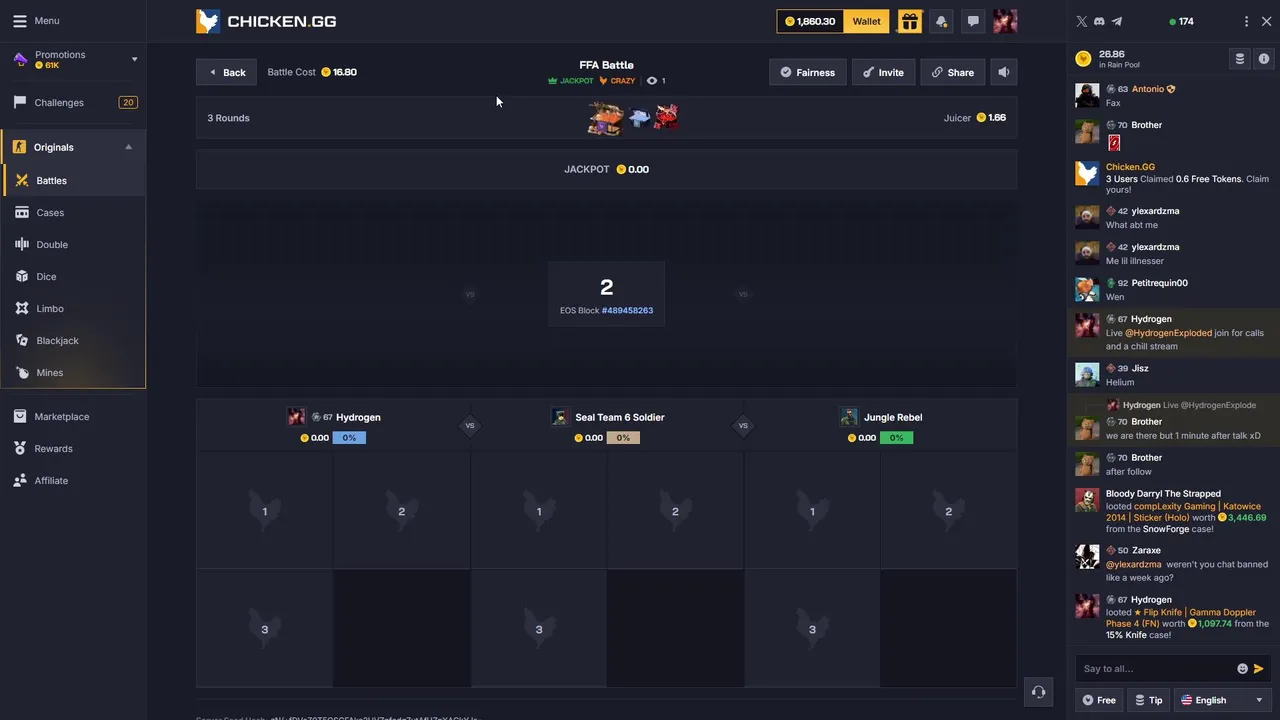Open Rewards in sidebar
Screen dimensions: 1280x720
pos(73,449)
